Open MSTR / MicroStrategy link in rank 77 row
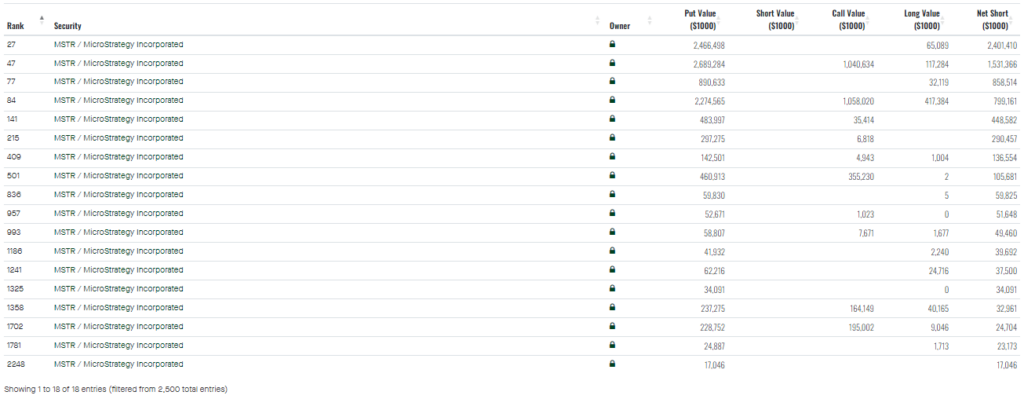 118,82
